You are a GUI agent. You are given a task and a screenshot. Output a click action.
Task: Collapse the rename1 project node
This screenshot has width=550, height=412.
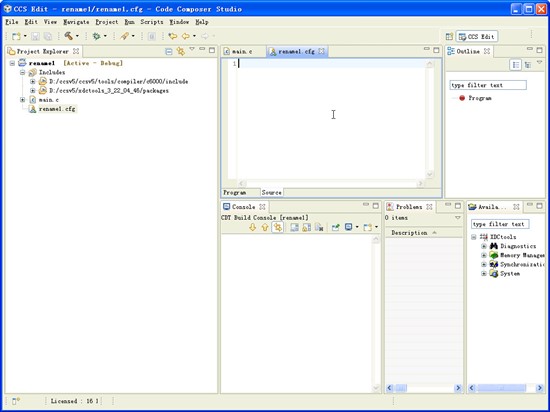tap(13, 63)
